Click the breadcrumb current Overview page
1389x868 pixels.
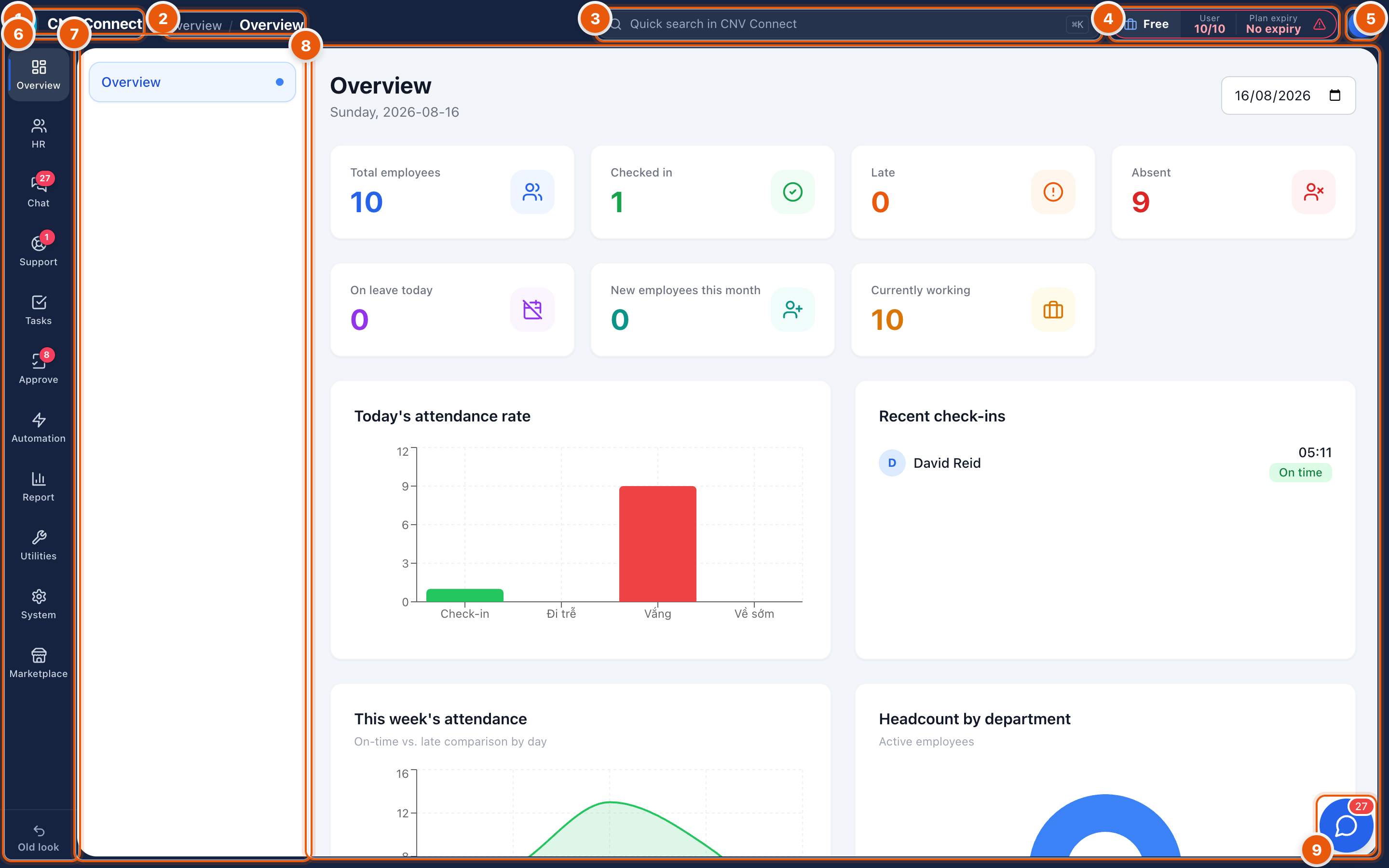(x=271, y=25)
